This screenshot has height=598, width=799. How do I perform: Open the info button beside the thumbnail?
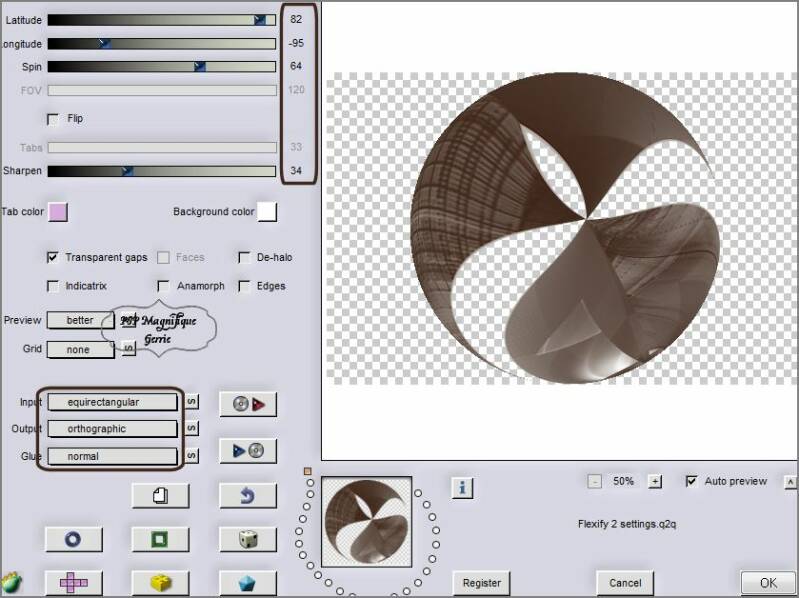tap(461, 488)
